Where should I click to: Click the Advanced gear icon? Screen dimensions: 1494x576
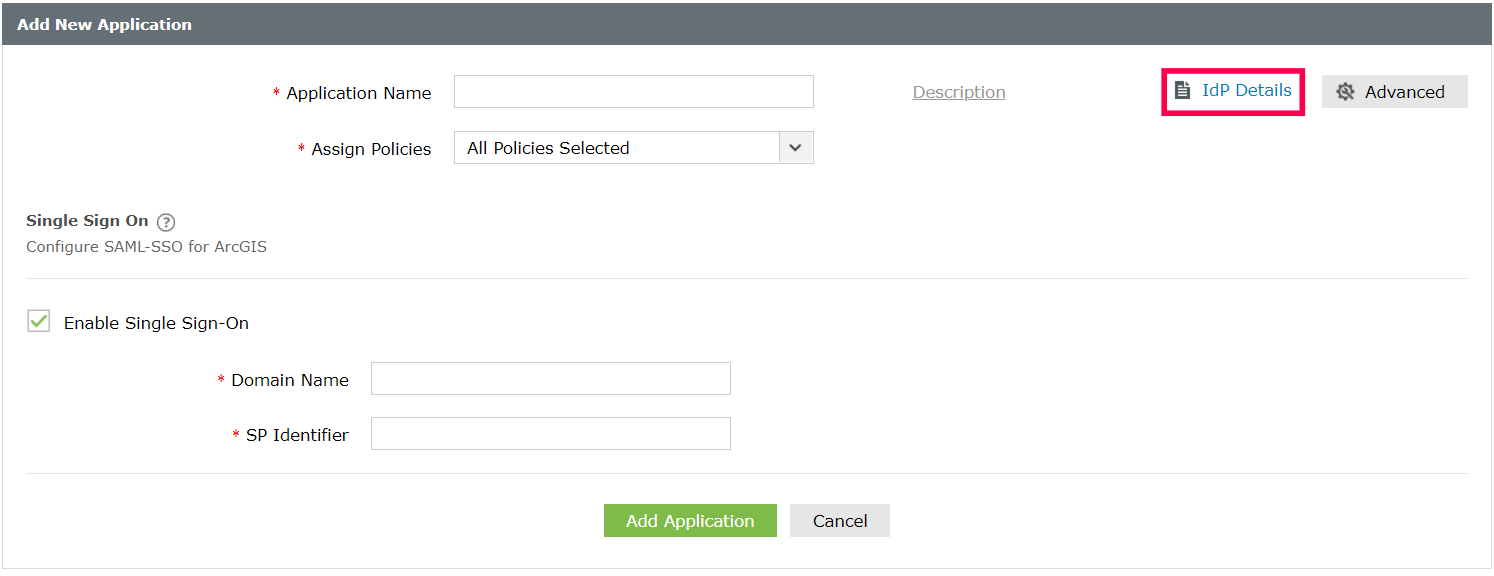coord(1345,92)
